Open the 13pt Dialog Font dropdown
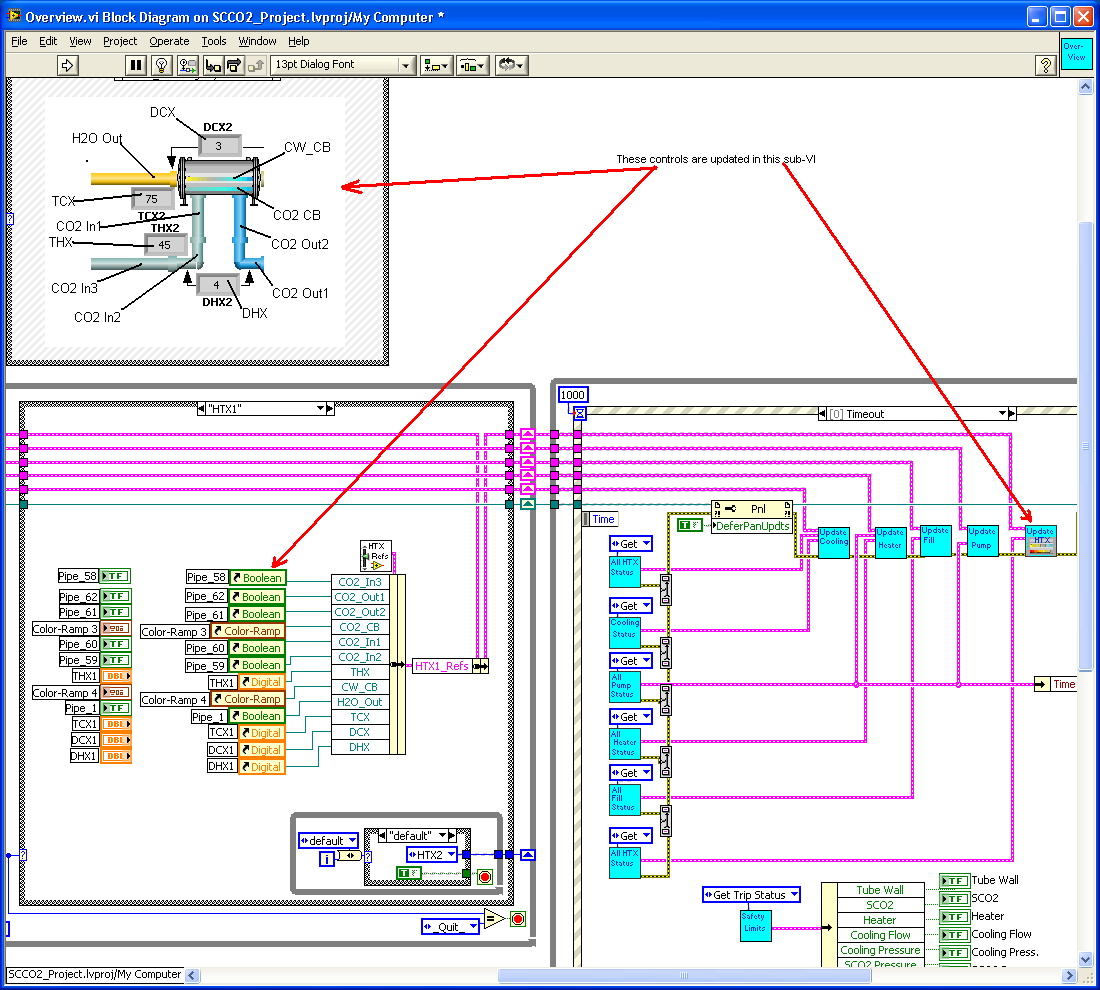 (342, 65)
